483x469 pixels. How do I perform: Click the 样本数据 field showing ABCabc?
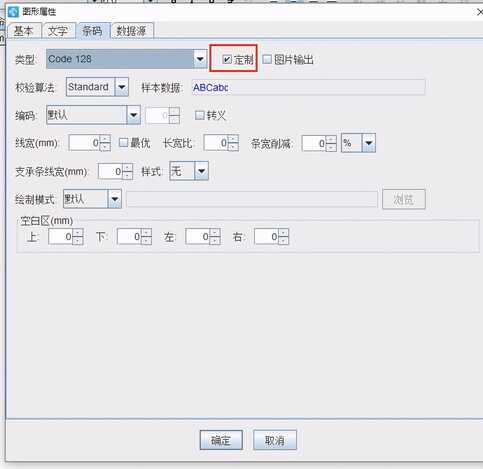pyautogui.click(x=308, y=87)
